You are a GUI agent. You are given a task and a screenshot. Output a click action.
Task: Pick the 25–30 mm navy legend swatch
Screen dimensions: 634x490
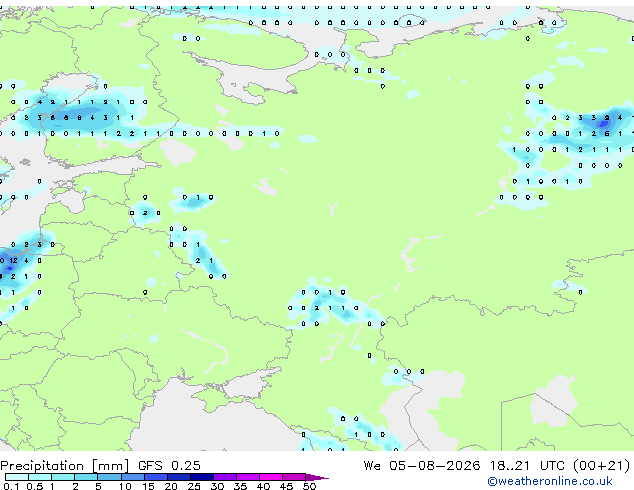pyautogui.click(x=201, y=477)
